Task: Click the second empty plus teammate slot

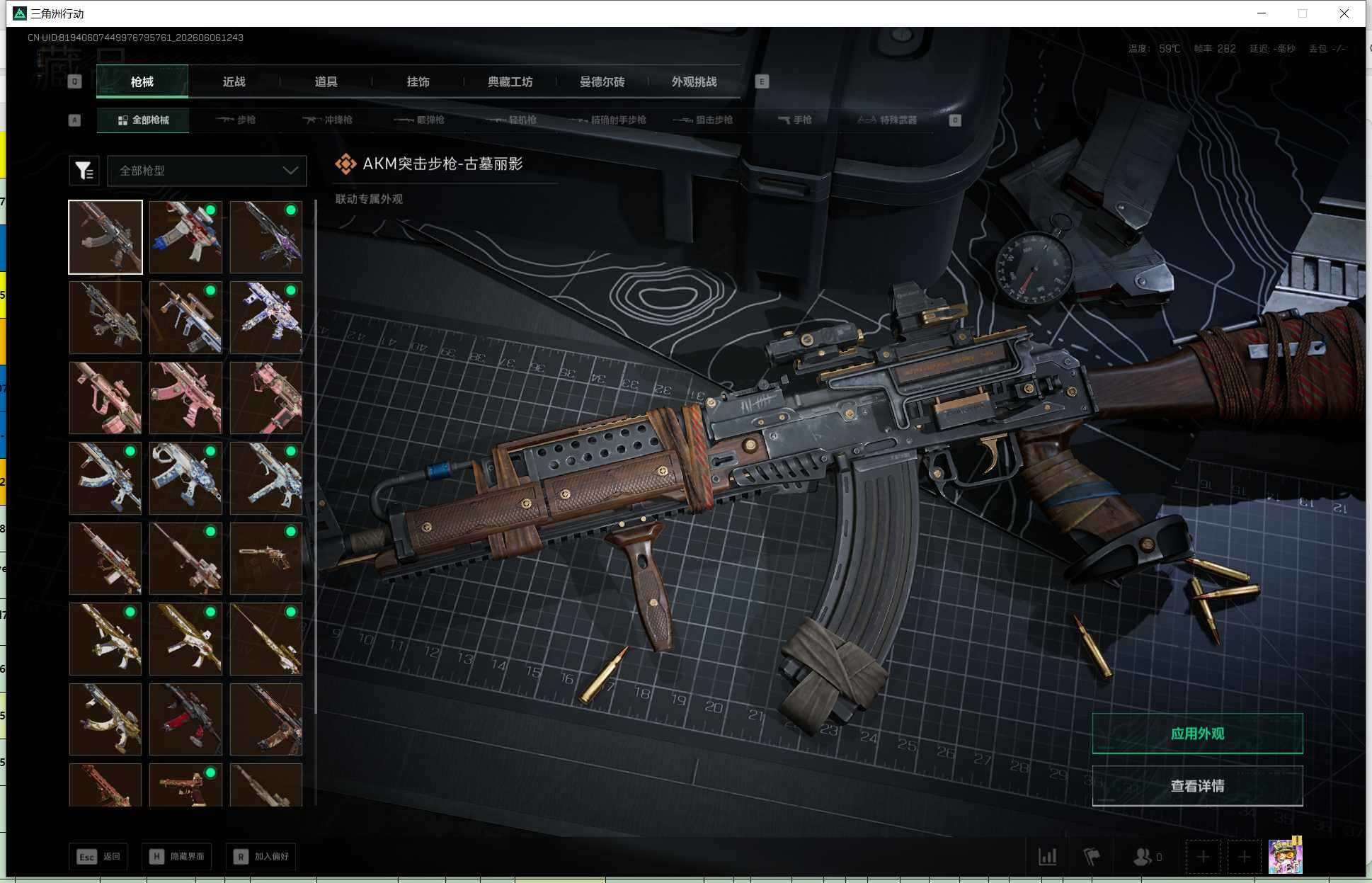Action: pyautogui.click(x=1244, y=858)
